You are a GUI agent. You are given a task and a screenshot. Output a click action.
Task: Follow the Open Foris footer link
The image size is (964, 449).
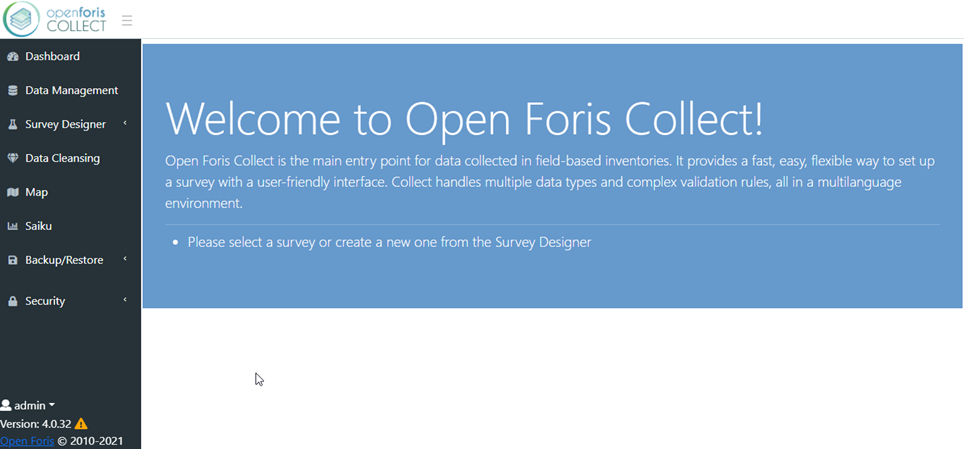coord(27,441)
